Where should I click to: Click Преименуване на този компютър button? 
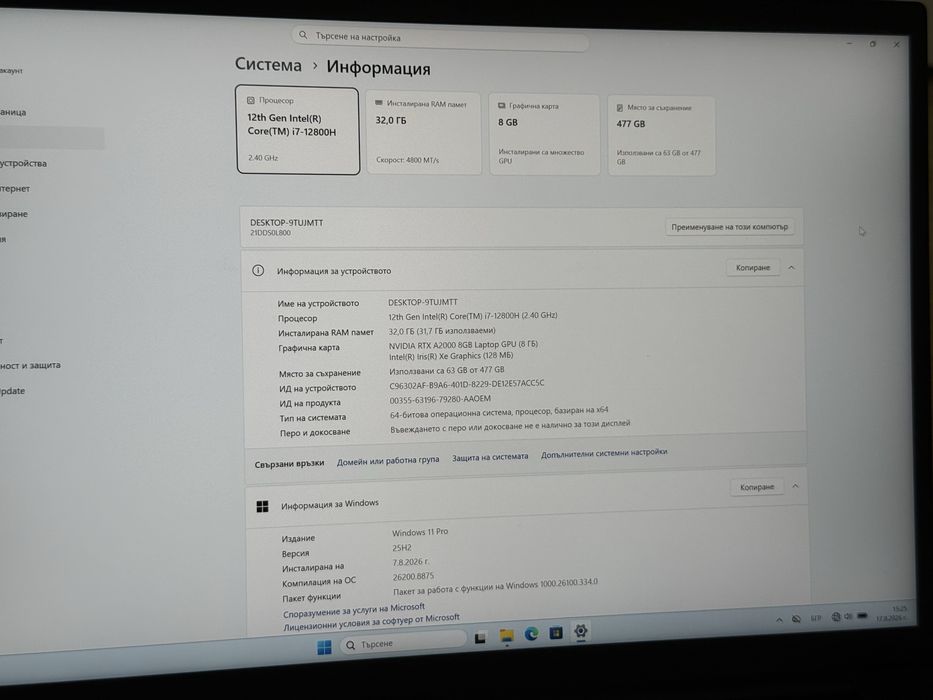pos(730,227)
